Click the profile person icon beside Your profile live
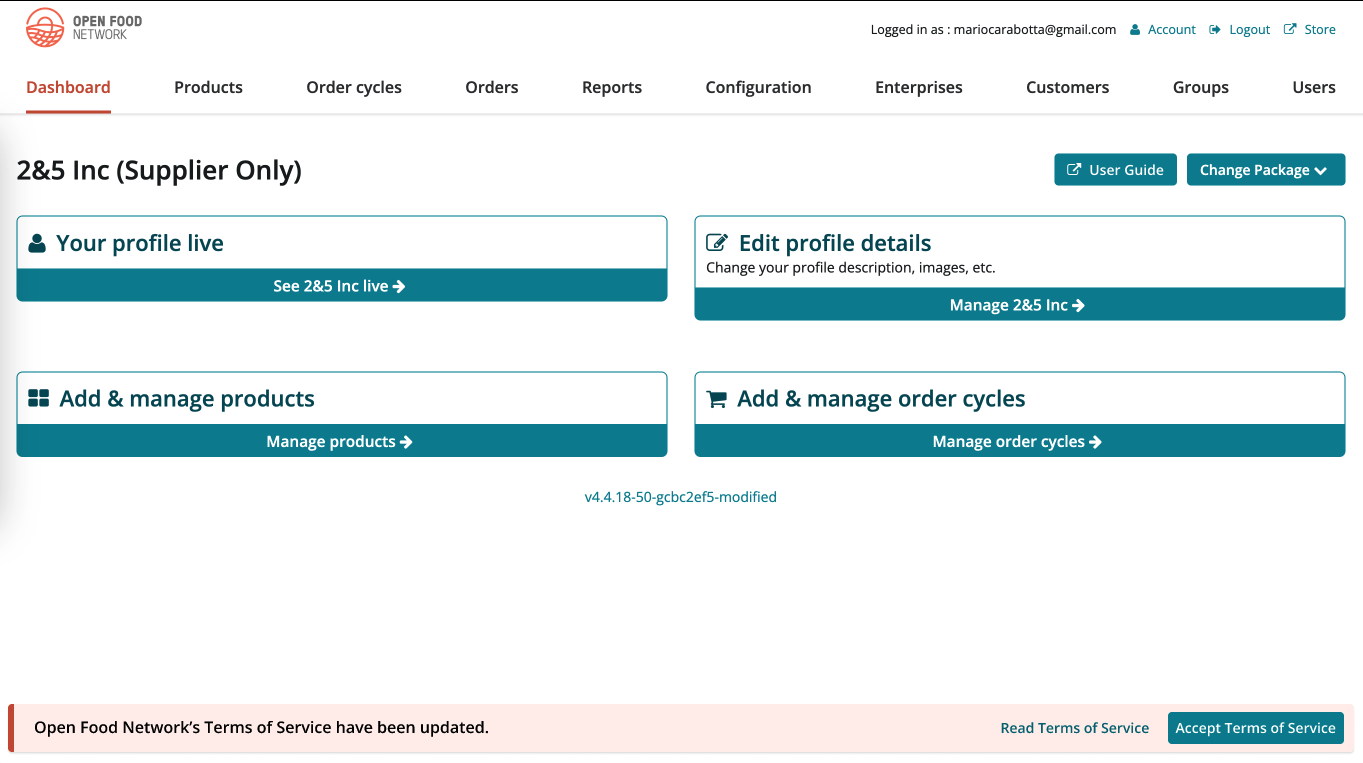 point(37,241)
